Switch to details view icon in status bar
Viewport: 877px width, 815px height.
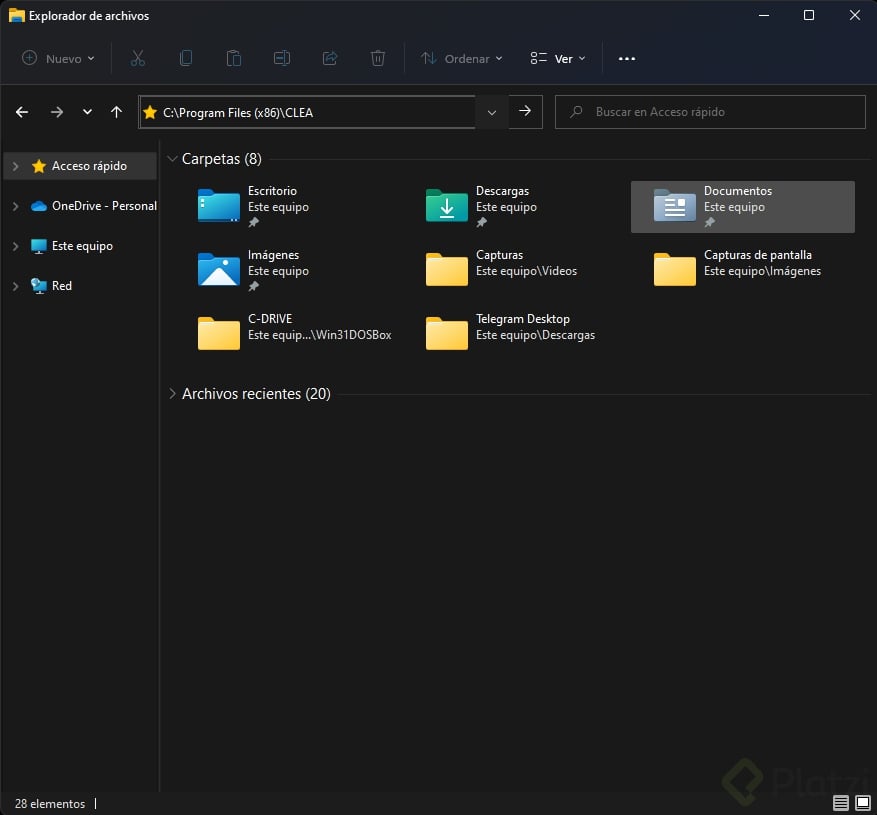(841, 803)
